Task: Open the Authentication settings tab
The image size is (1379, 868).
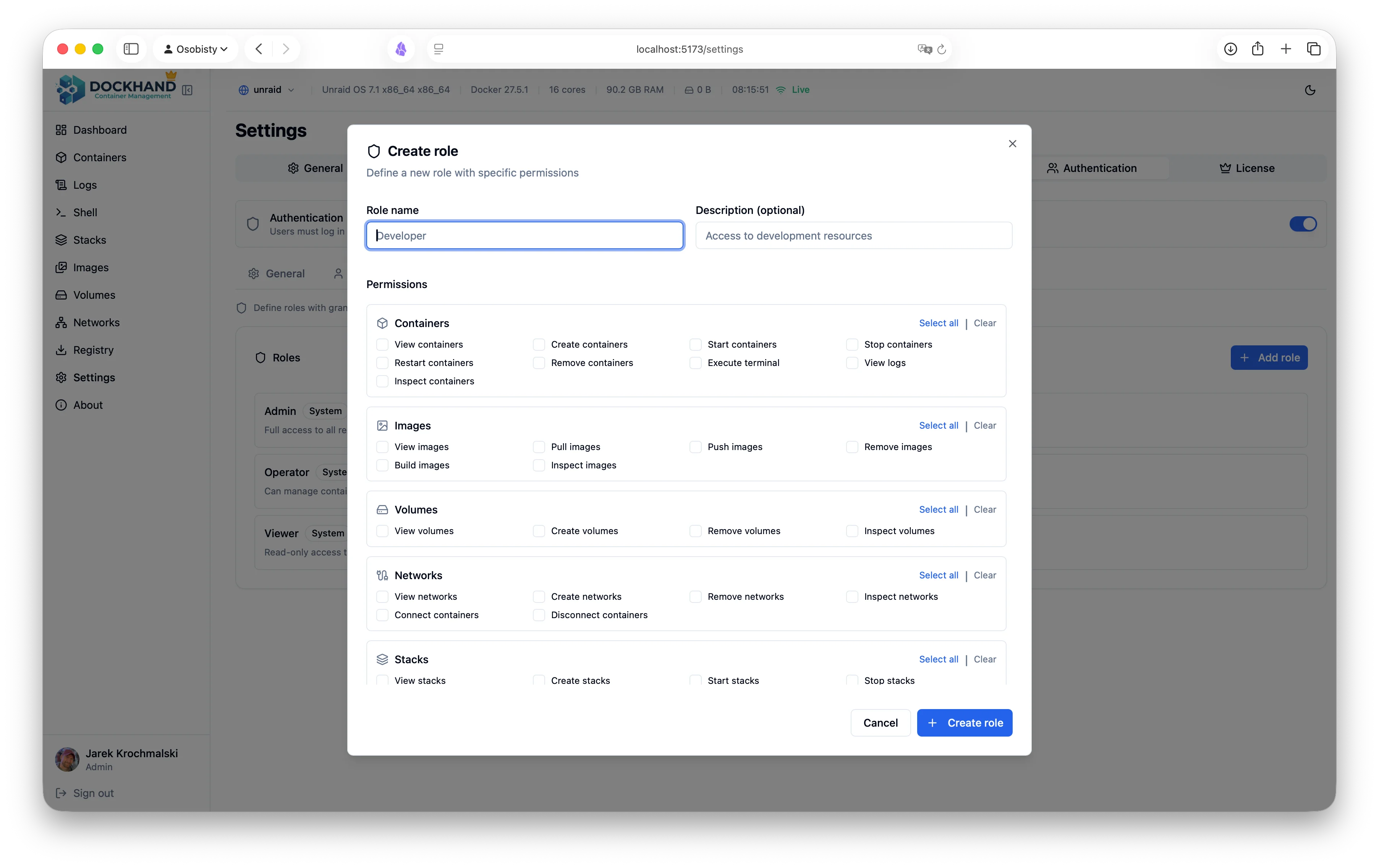Action: click(x=1091, y=168)
